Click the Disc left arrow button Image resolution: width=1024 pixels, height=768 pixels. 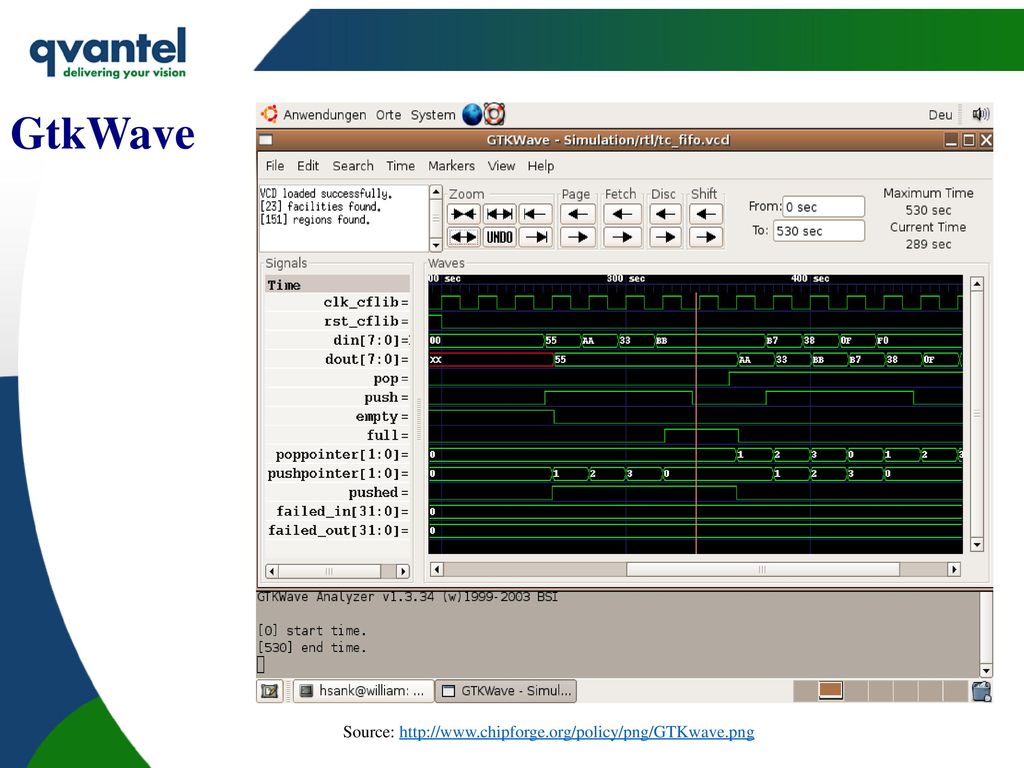click(x=665, y=214)
